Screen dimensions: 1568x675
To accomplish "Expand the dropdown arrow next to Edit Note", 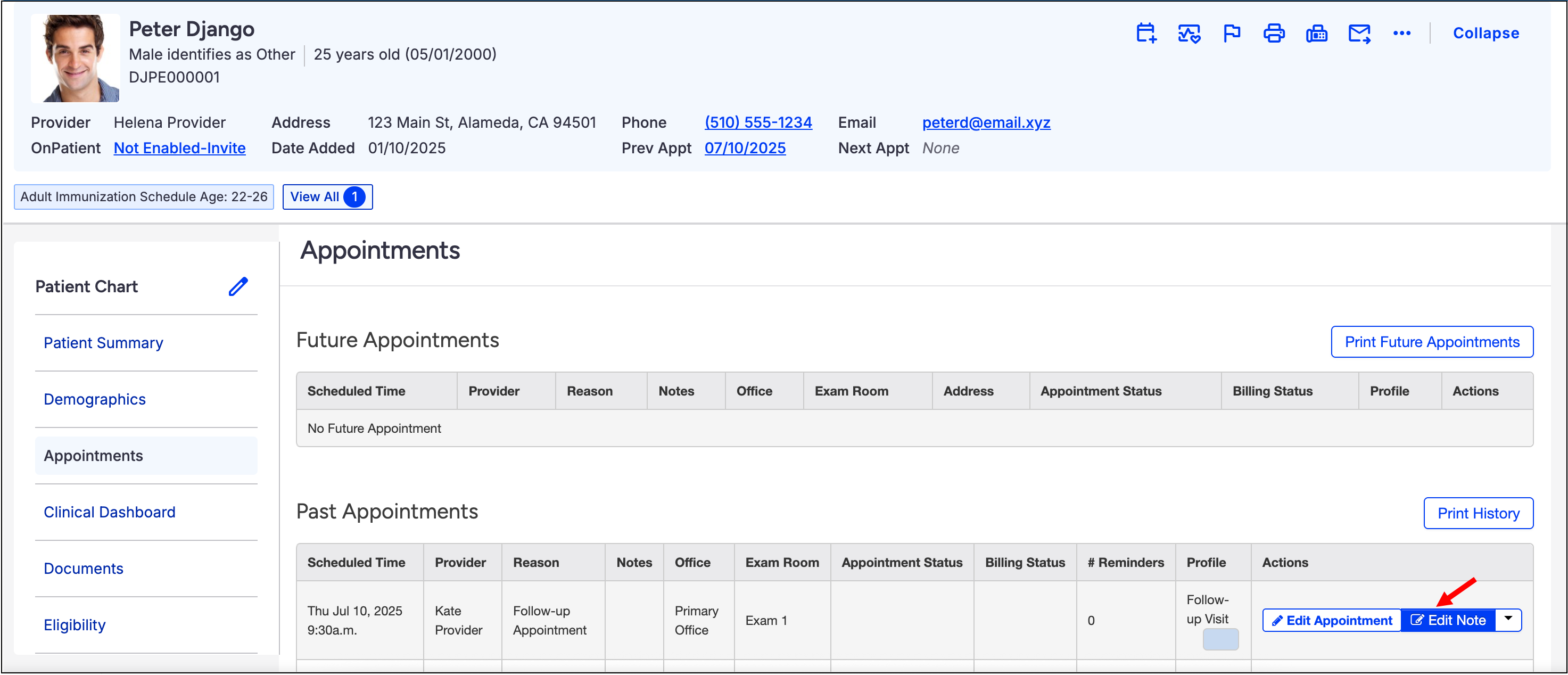I will (x=1508, y=619).
